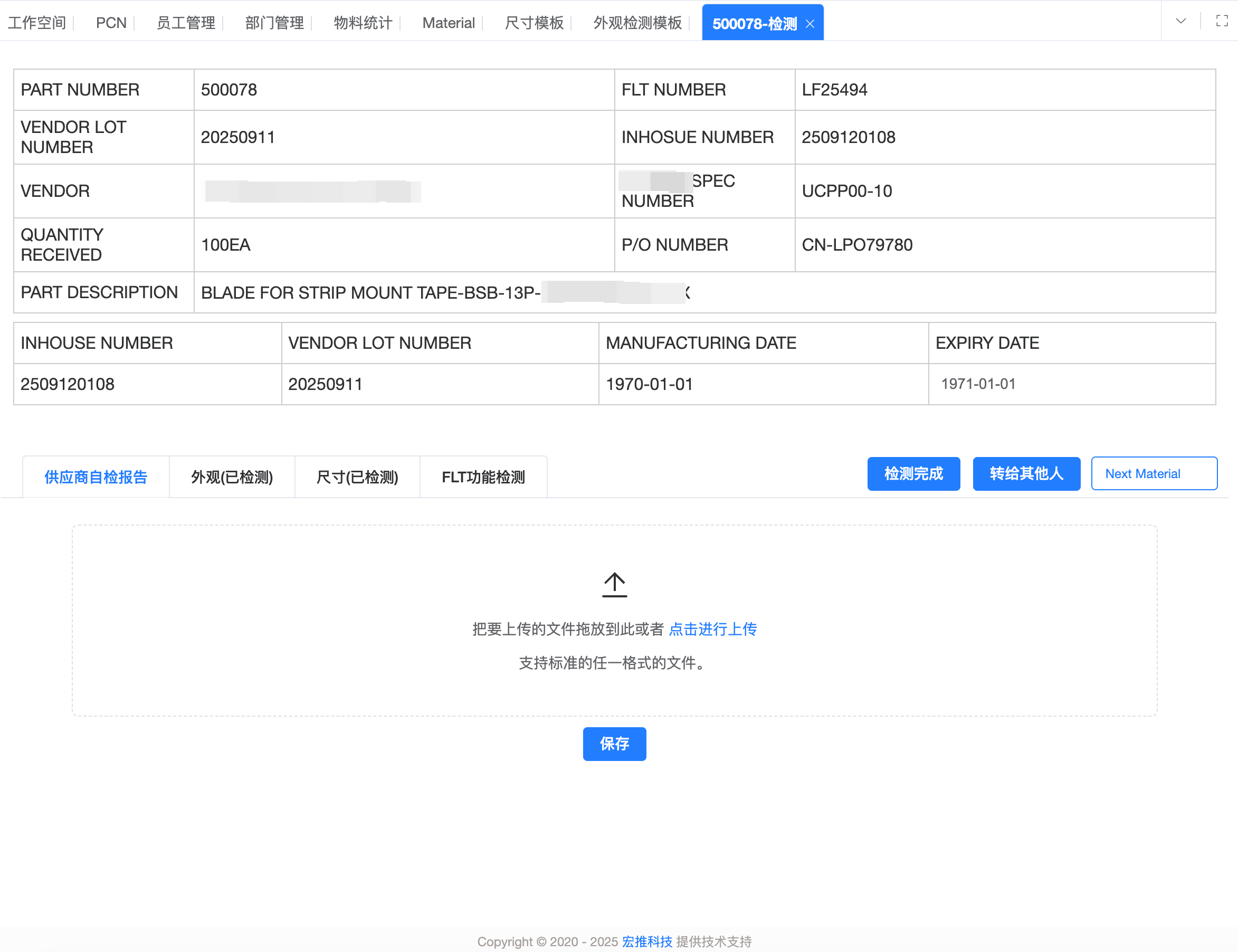Open the 尺寸模板 tab
Image resolution: width=1238 pixels, height=952 pixels.
(x=534, y=23)
